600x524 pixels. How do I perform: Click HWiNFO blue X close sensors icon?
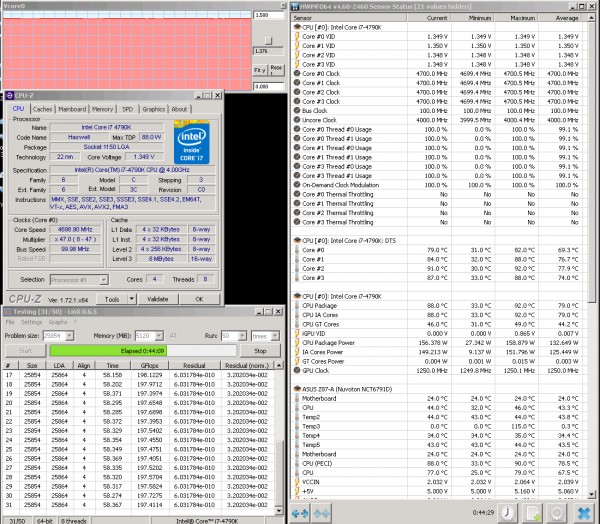pyautogui.click(x=584, y=513)
